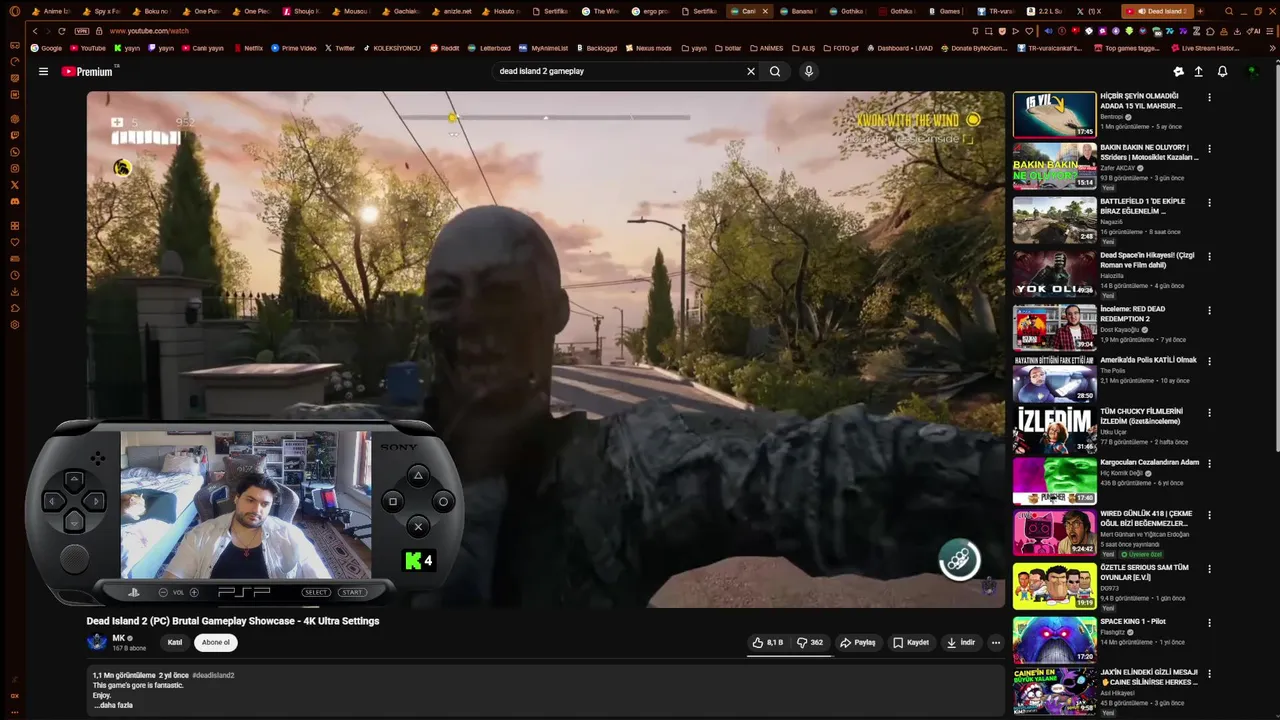Open options menu for HİÇBİR ŞEYİN OLMADIĞI video
This screenshot has height=720, width=1280.
coord(1209,98)
